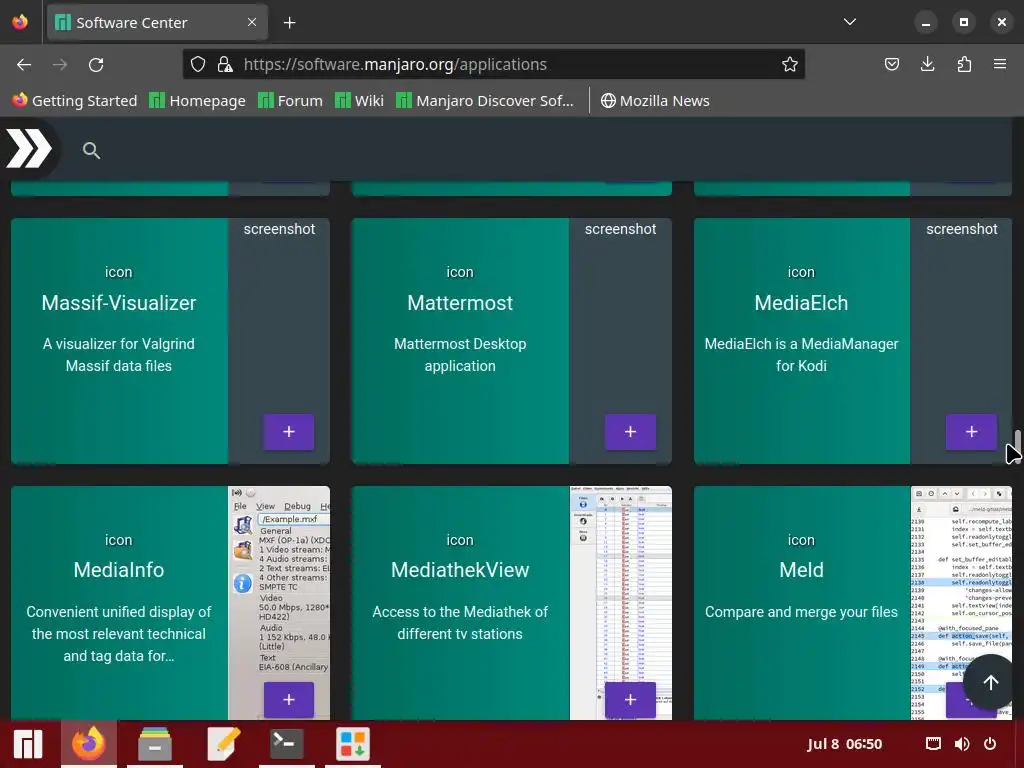1024x768 pixels.
Task: Select the Software Center tab
Action: click(x=157, y=23)
